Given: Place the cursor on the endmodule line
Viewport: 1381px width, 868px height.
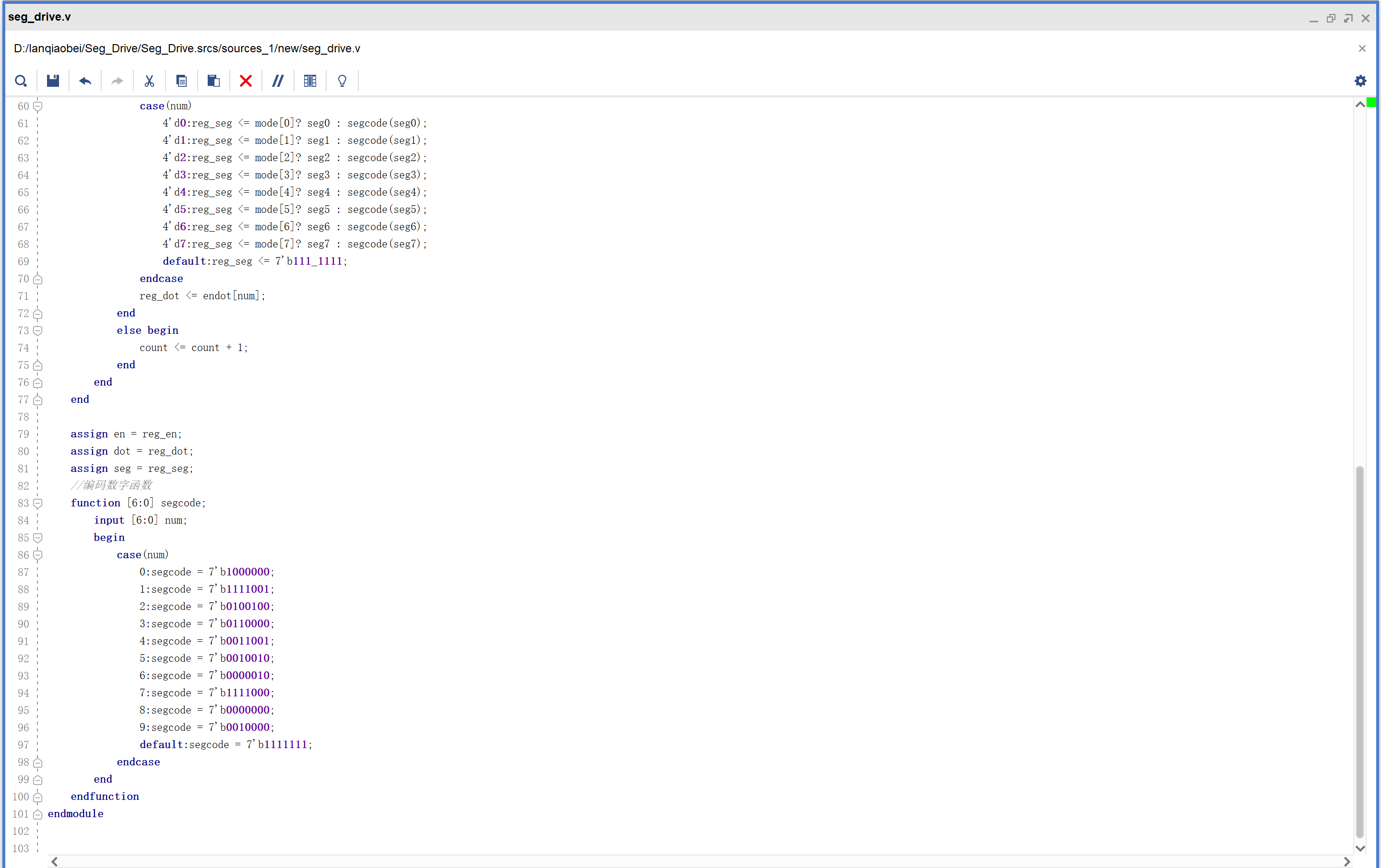Looking at the screenshot, I should click(76, 813).
